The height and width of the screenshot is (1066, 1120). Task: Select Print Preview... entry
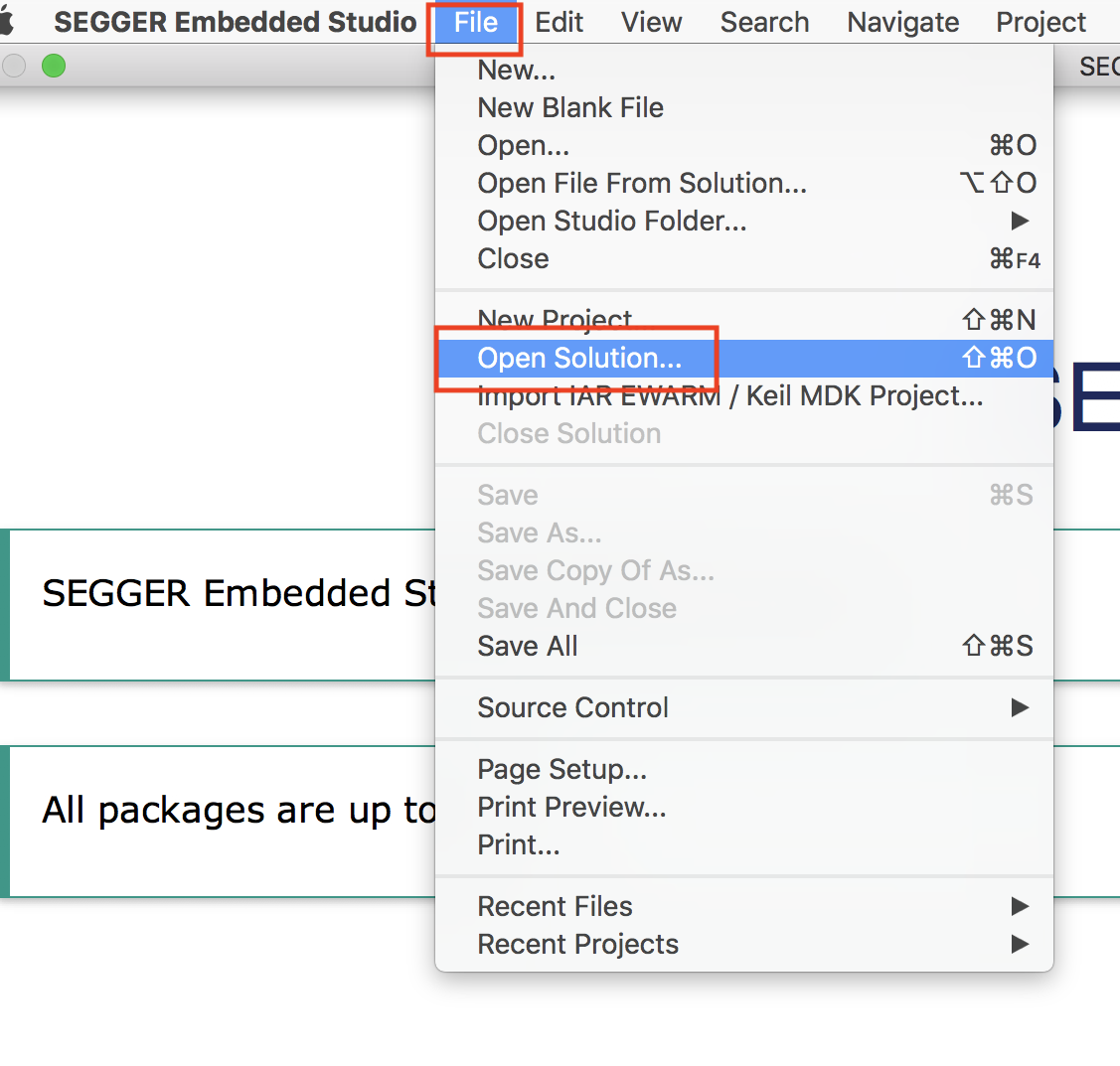pyautogui.click(x=744, y=807)
